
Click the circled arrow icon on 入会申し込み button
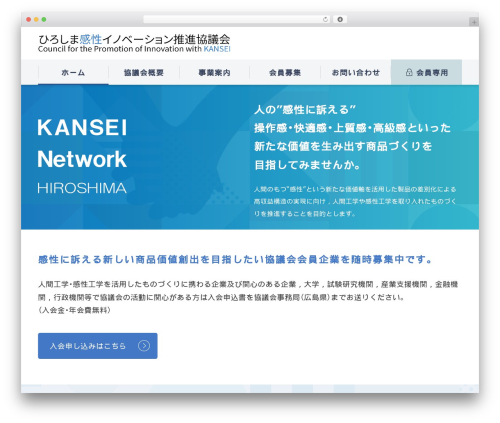[144, 346]
